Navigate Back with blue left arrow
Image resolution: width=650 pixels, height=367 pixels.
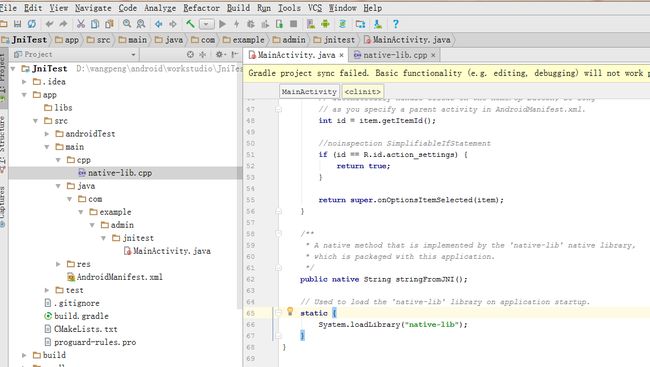(159, 24)
